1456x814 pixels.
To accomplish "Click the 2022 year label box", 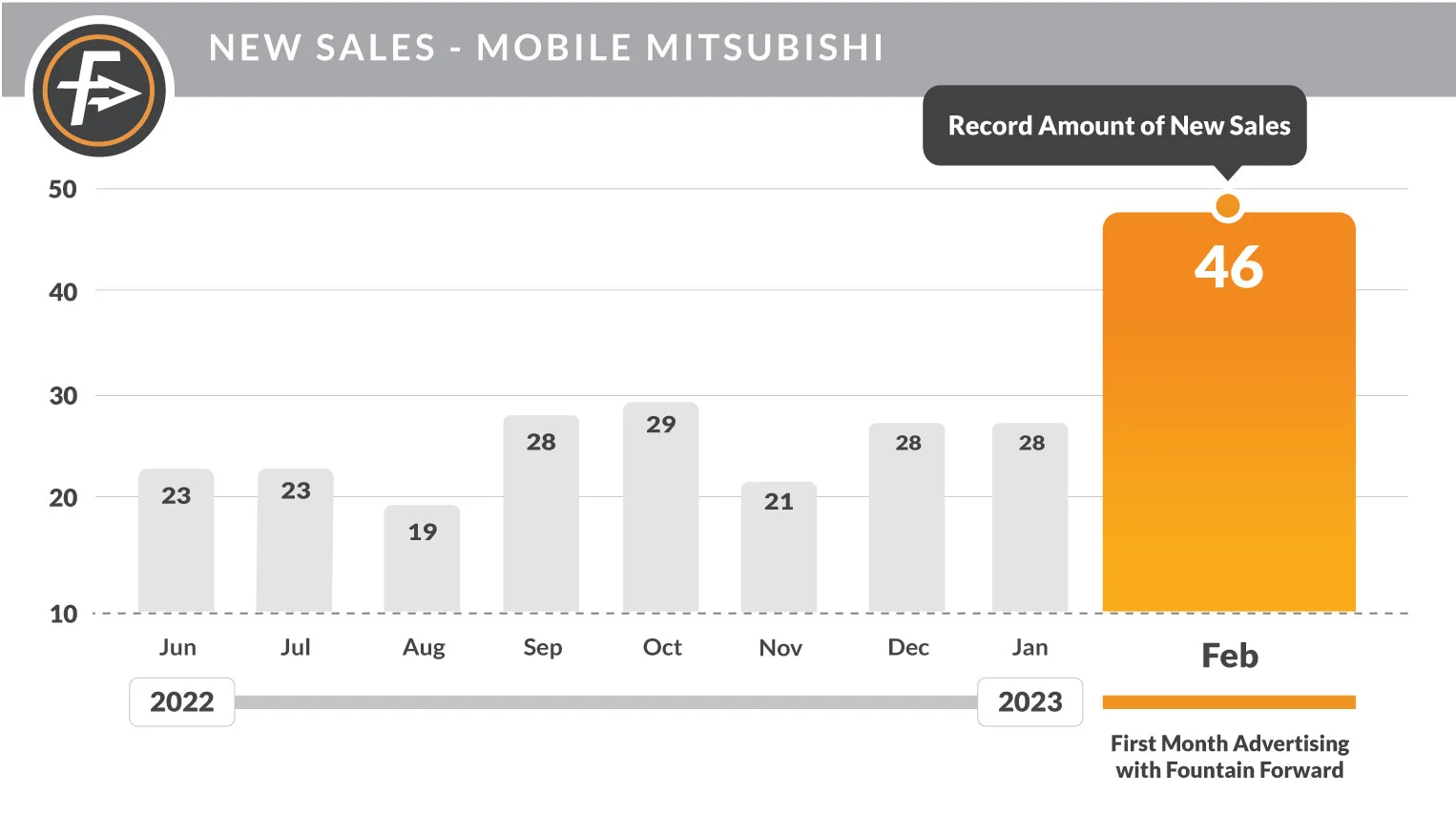I will pos(182,702).
